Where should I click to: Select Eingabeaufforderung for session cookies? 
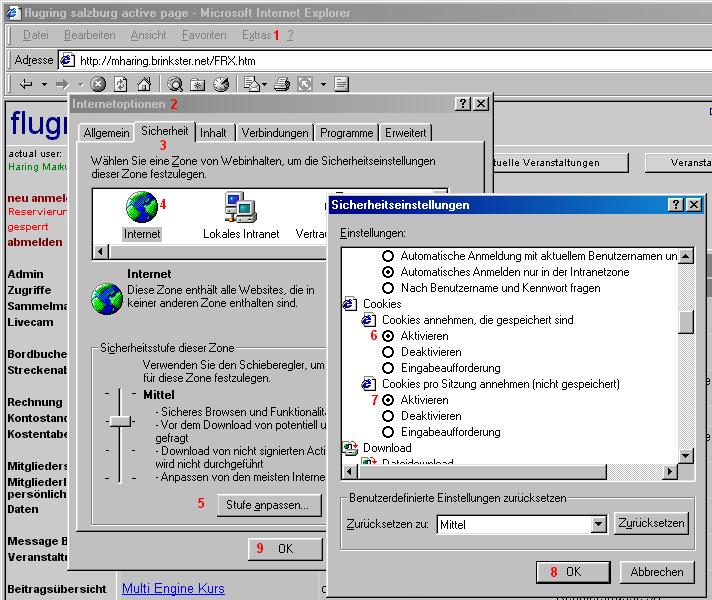(x=389, y=432)
